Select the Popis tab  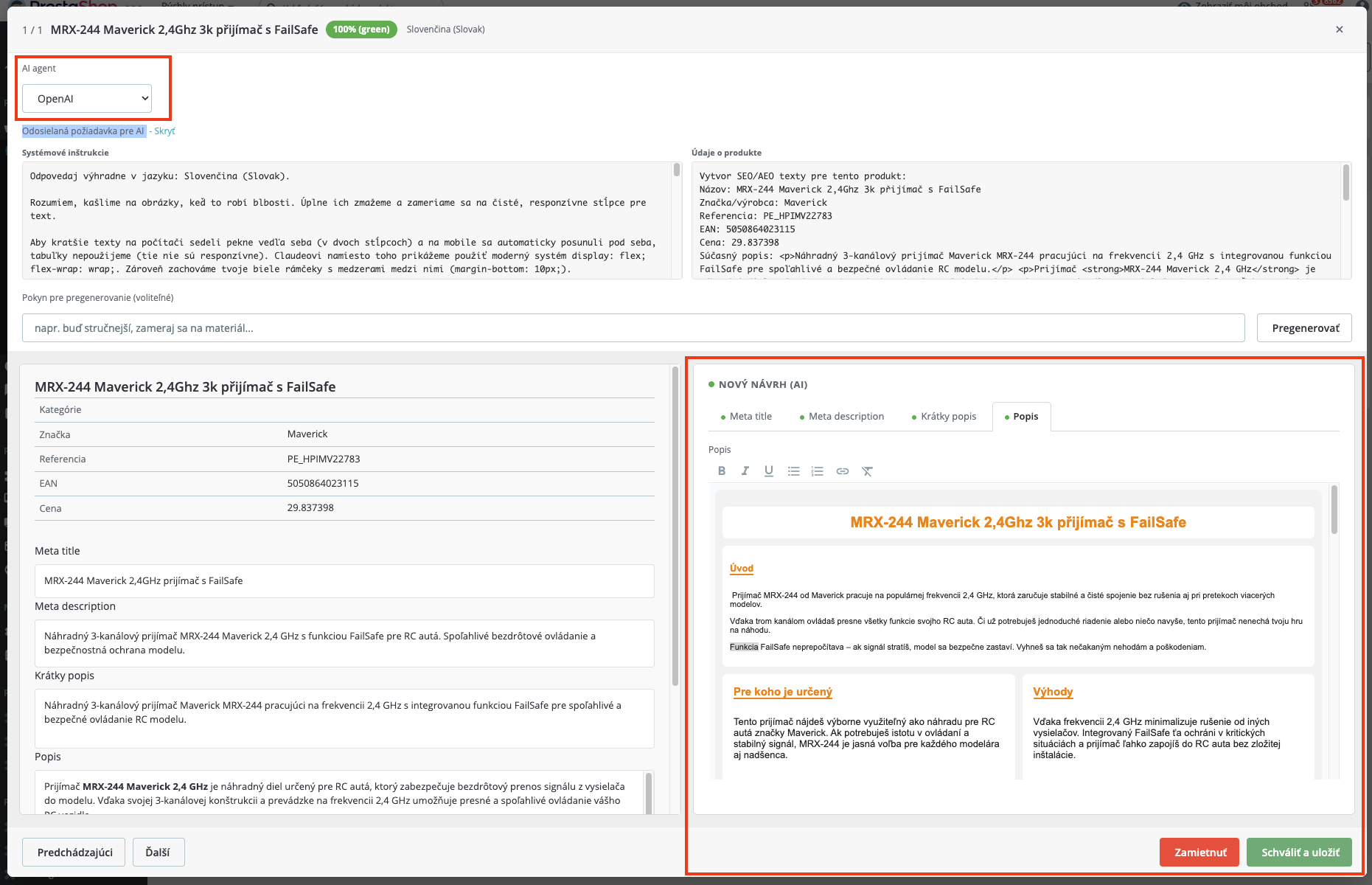[1021, 417]
